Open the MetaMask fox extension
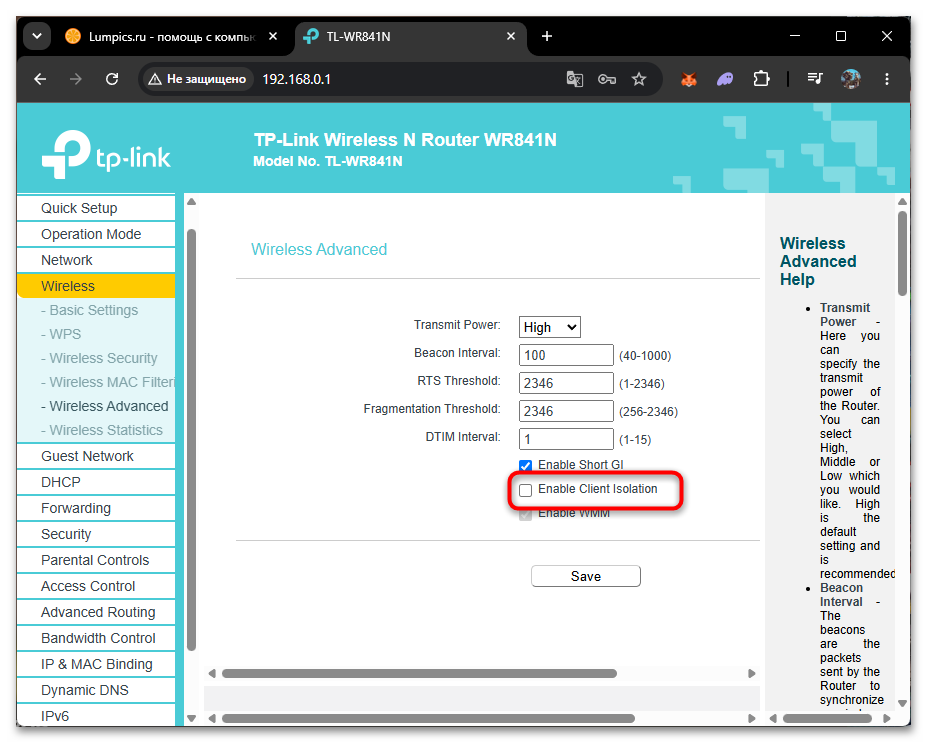The width and height of the screenshot is (927, 743). click(689, 79)
